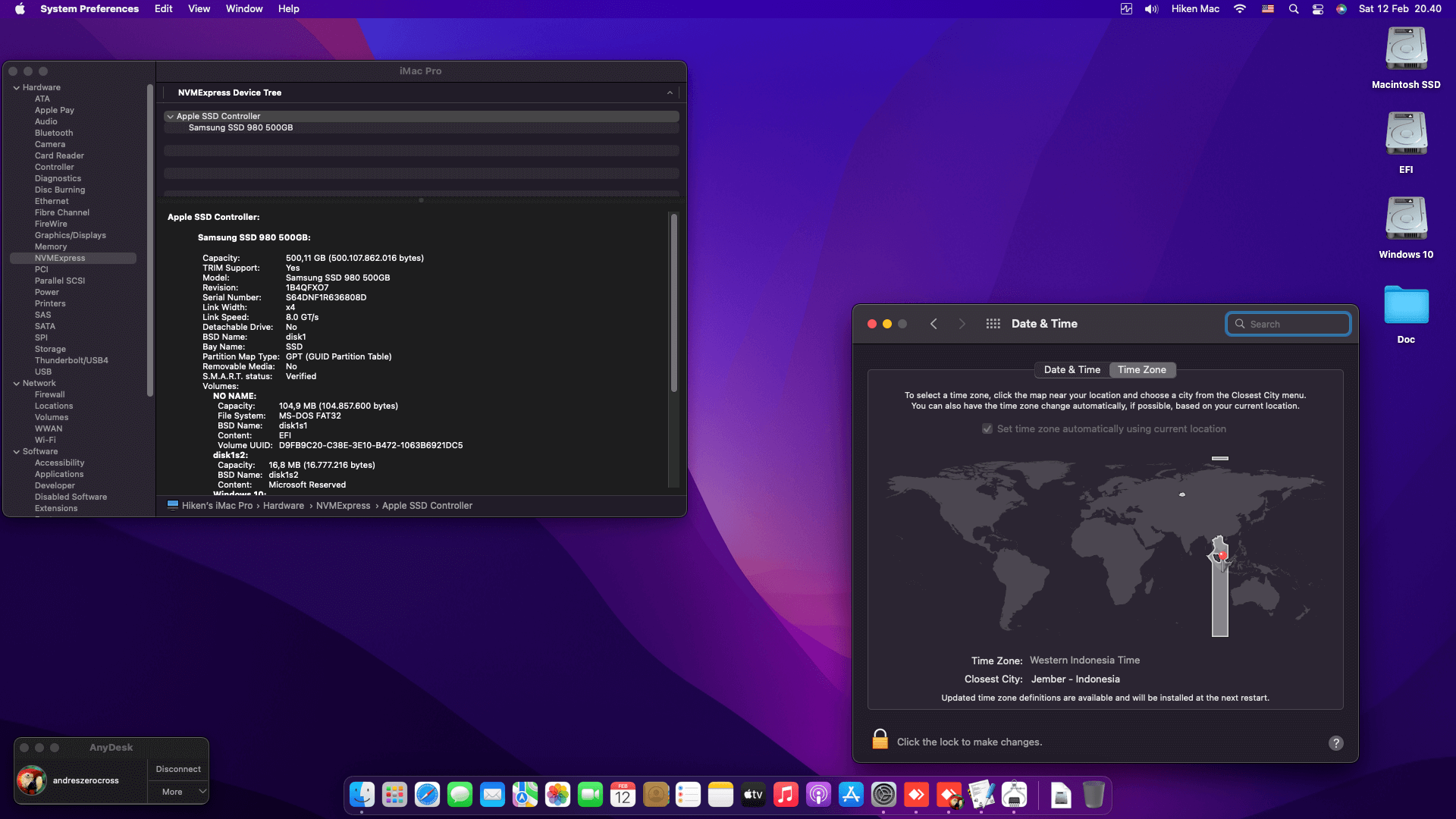Click Hardware in the path breadcrumb
Image resolution: width=1456 pixels, height=819 pixels.
pos(284,506)
